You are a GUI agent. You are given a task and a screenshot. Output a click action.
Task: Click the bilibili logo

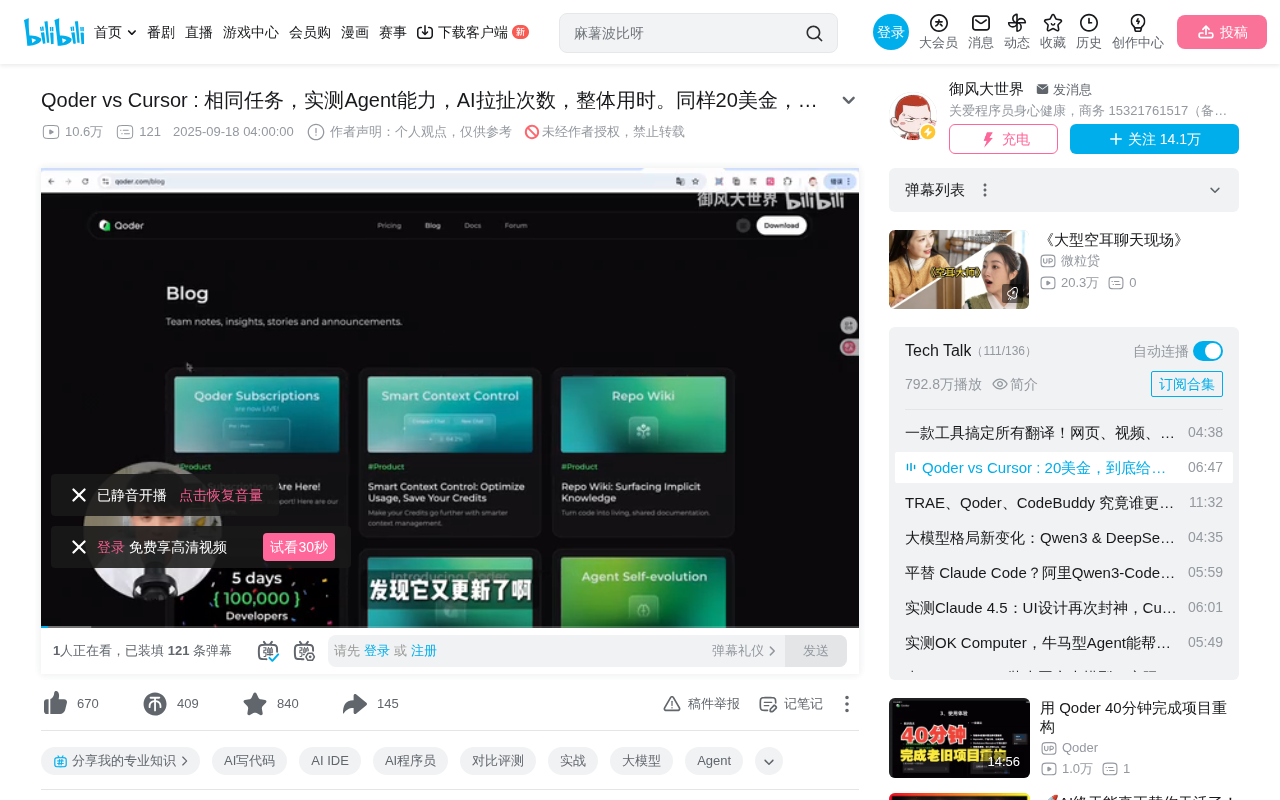54,32
